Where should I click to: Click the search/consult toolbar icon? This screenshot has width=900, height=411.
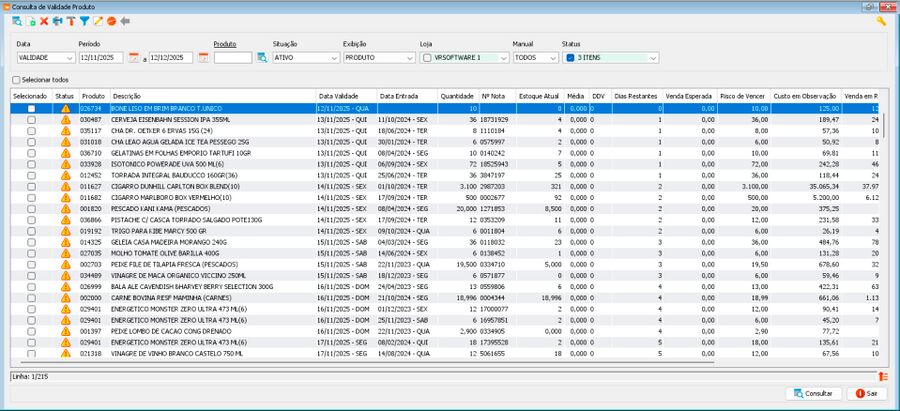17,21
